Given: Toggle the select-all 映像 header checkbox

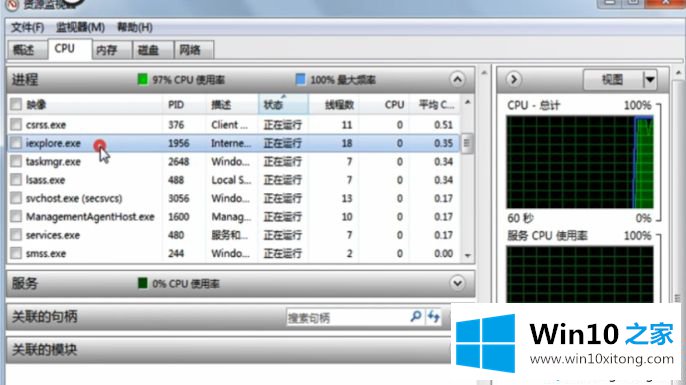Looking at the screenshot, I should [x=16, y=105].
